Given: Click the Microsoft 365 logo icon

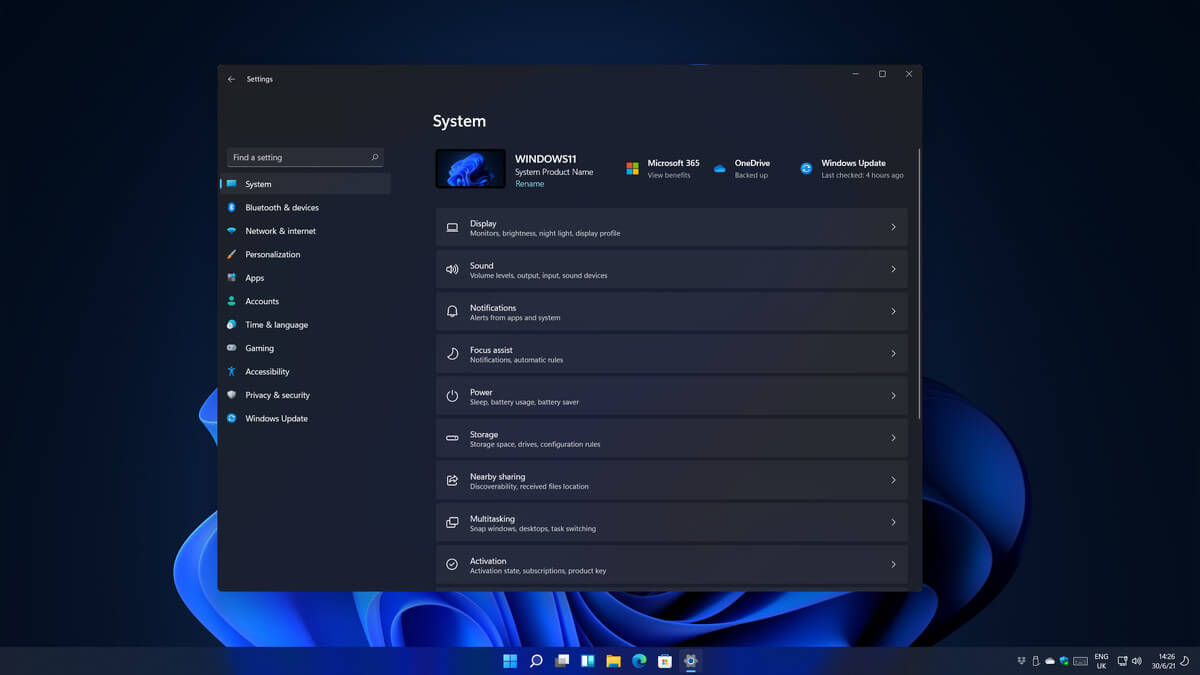Looking at the screenshot, I should pos(632,169).
